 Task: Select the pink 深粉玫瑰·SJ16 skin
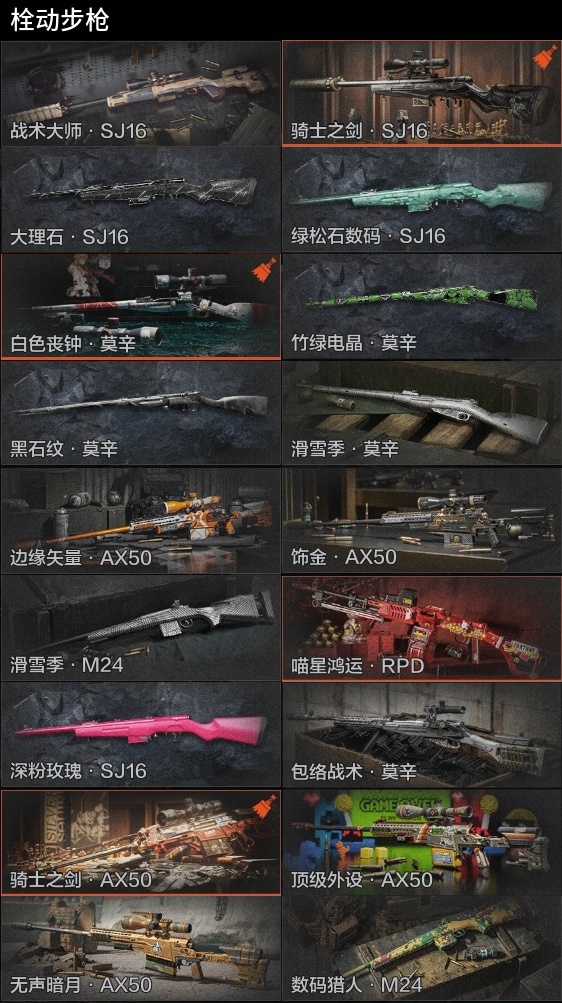pos(141,734)
